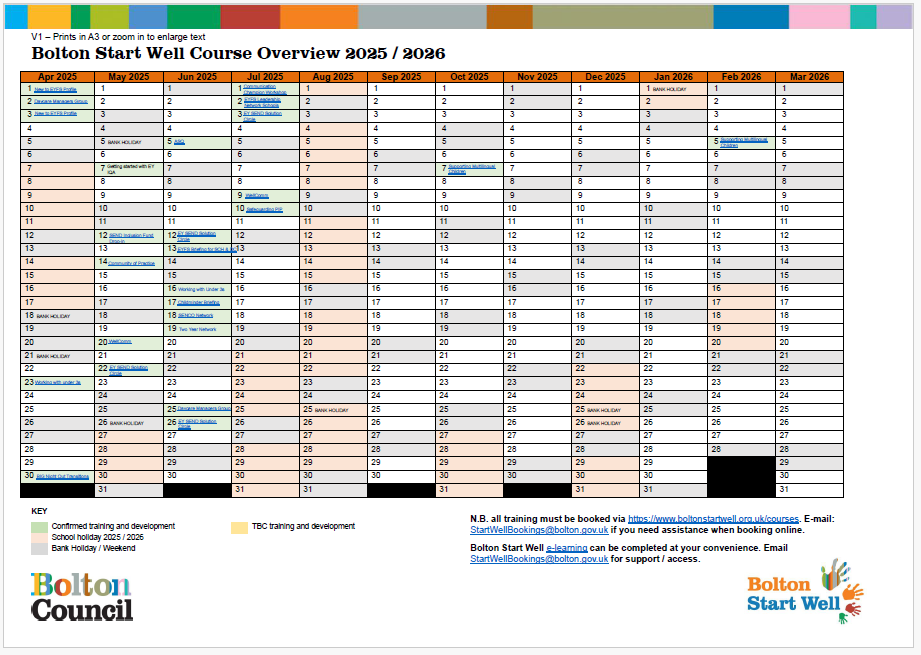Open Childminder Briefing link on 17 June
Screen dimensions: 921x655
[199, 303]
